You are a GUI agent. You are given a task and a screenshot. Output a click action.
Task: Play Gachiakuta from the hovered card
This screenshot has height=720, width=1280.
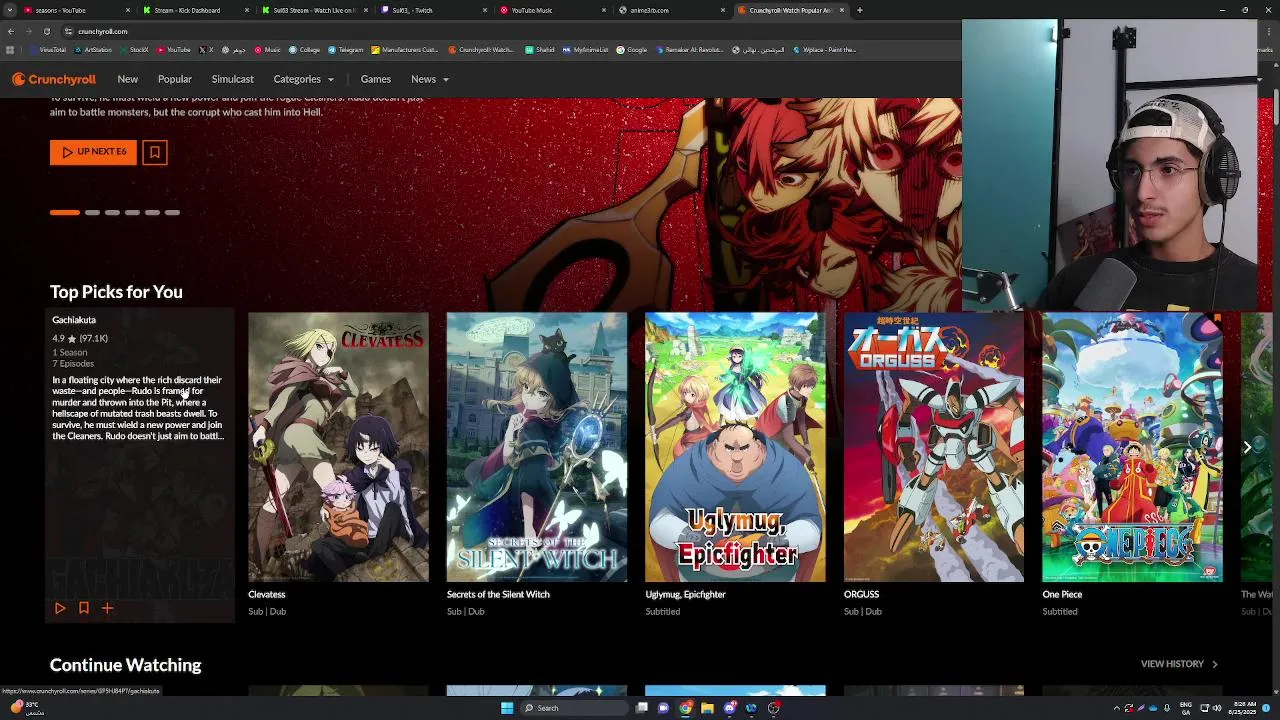(x=60, y=608)
